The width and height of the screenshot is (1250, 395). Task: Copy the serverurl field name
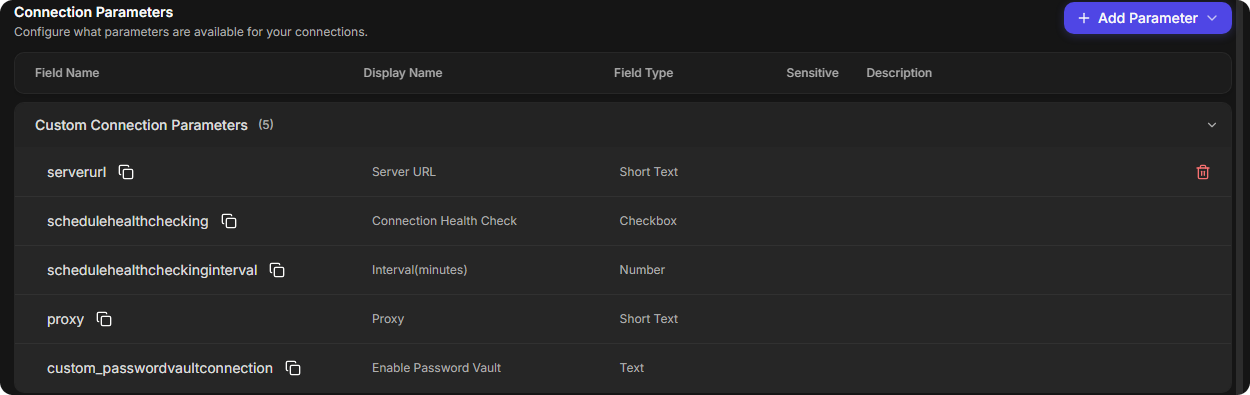[126, 172]
